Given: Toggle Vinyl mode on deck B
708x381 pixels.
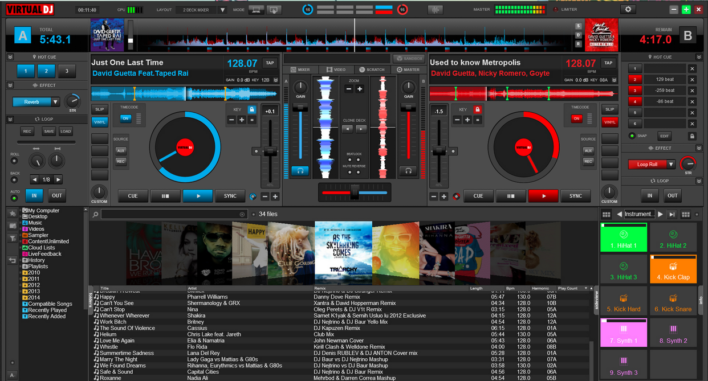Looking at the screenshot, I should pos(609,122).
